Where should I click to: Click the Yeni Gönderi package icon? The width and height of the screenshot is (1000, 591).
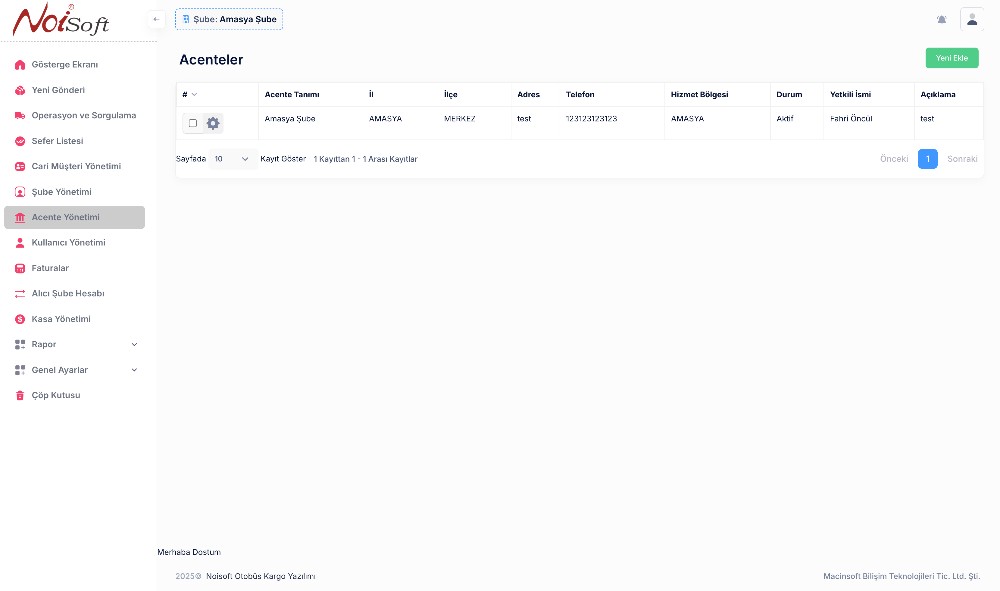(20, 90)
